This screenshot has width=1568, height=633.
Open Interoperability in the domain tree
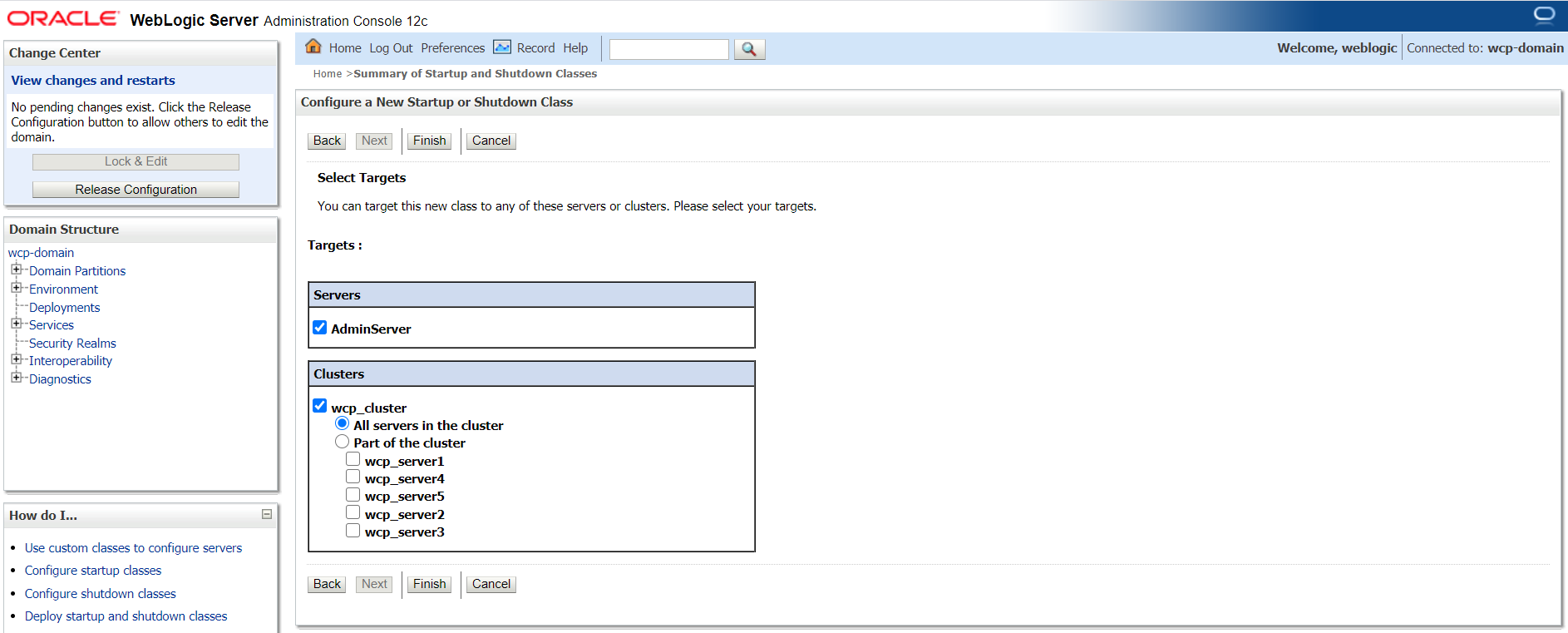[x=71, y=361]
